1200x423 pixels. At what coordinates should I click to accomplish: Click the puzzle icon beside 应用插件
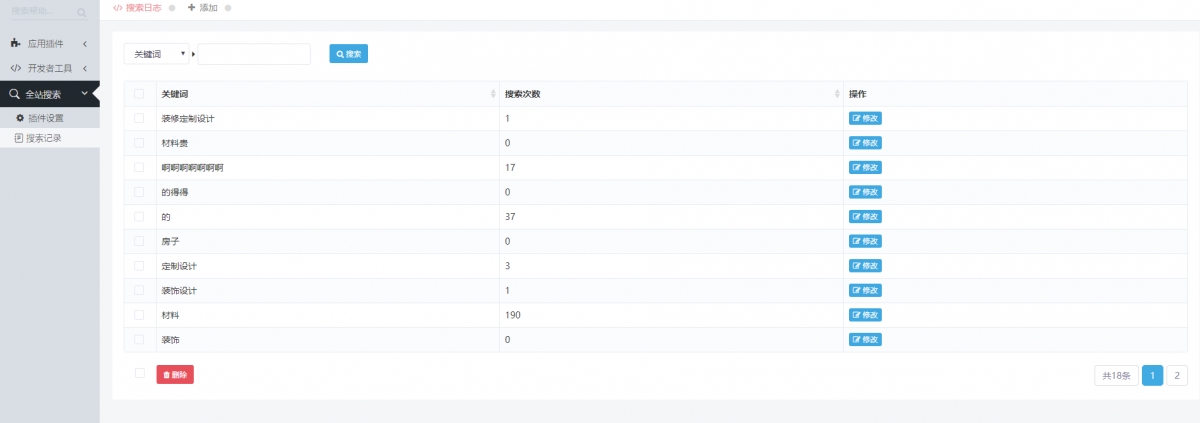pyautogui.click(x=15, y=44)
